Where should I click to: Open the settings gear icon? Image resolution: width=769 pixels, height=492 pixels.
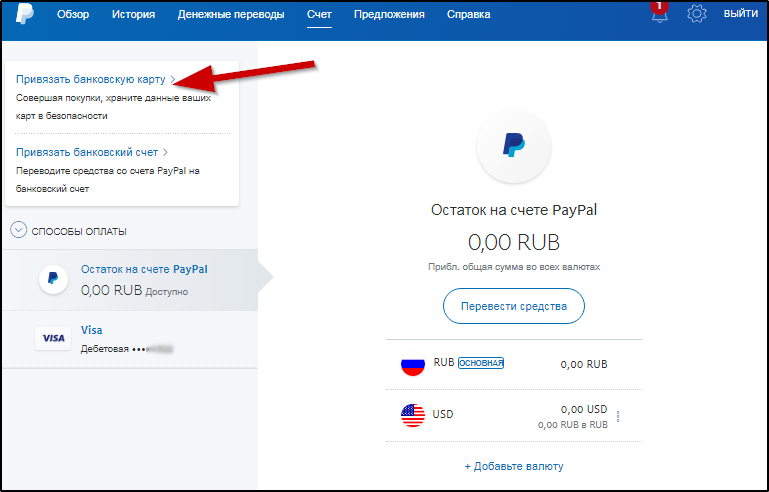coord(697,14)
